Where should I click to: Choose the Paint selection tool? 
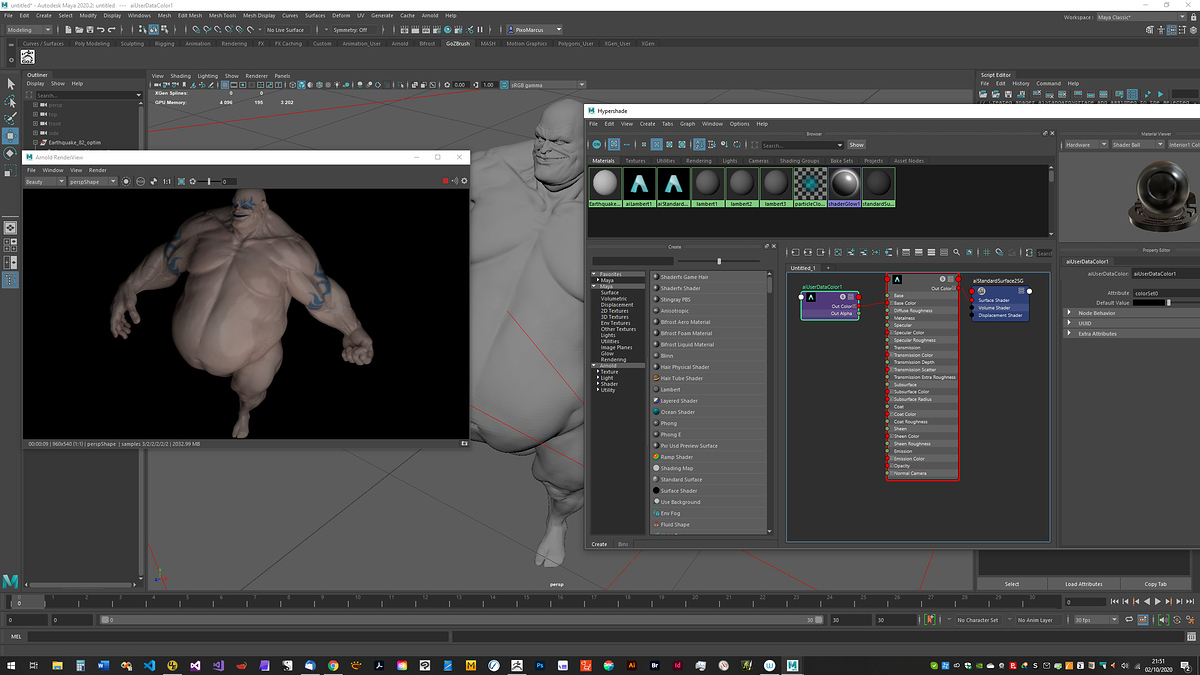pyautogui.click(x=10, y=118)
